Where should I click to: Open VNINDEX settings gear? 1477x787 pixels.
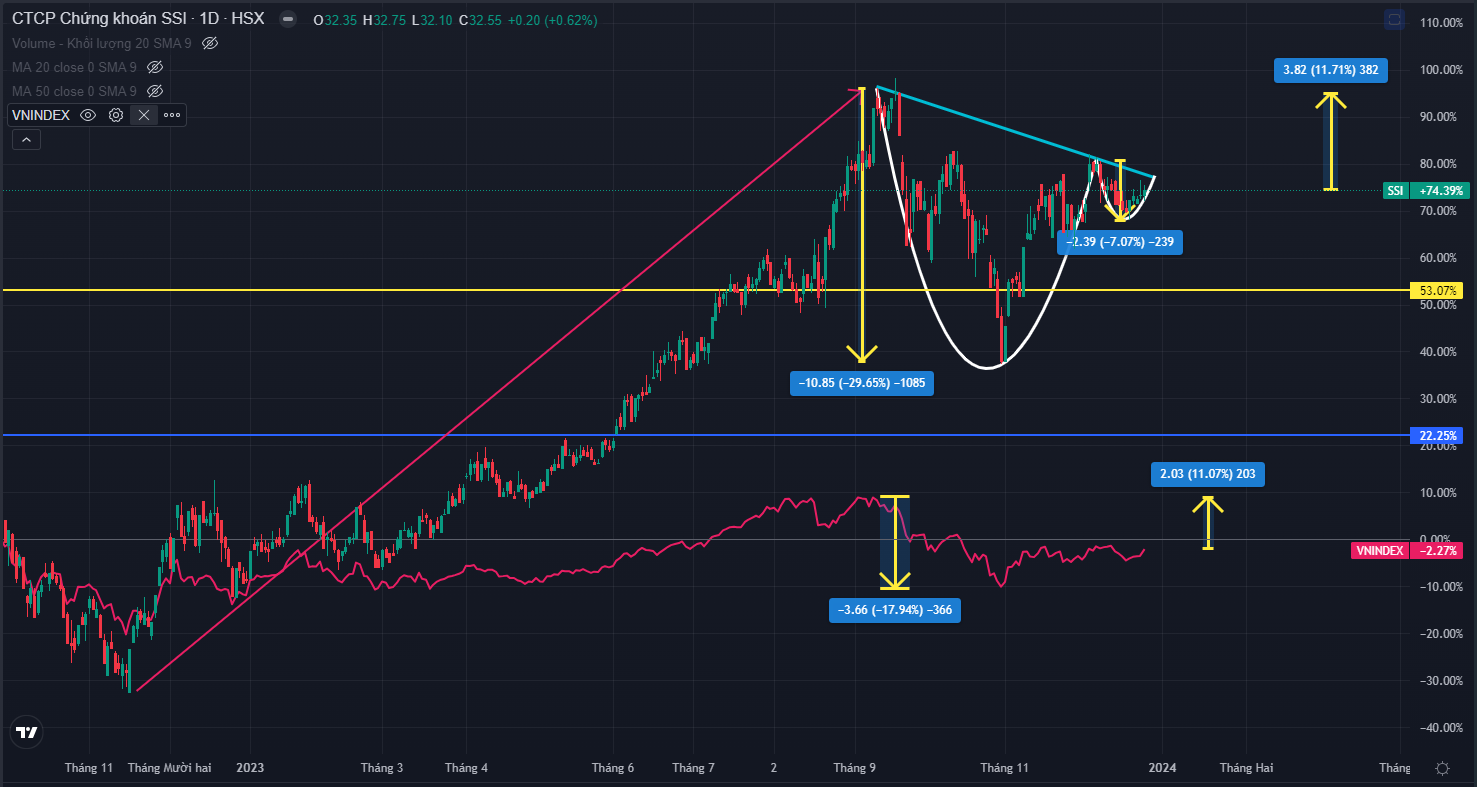click(116, 115)
